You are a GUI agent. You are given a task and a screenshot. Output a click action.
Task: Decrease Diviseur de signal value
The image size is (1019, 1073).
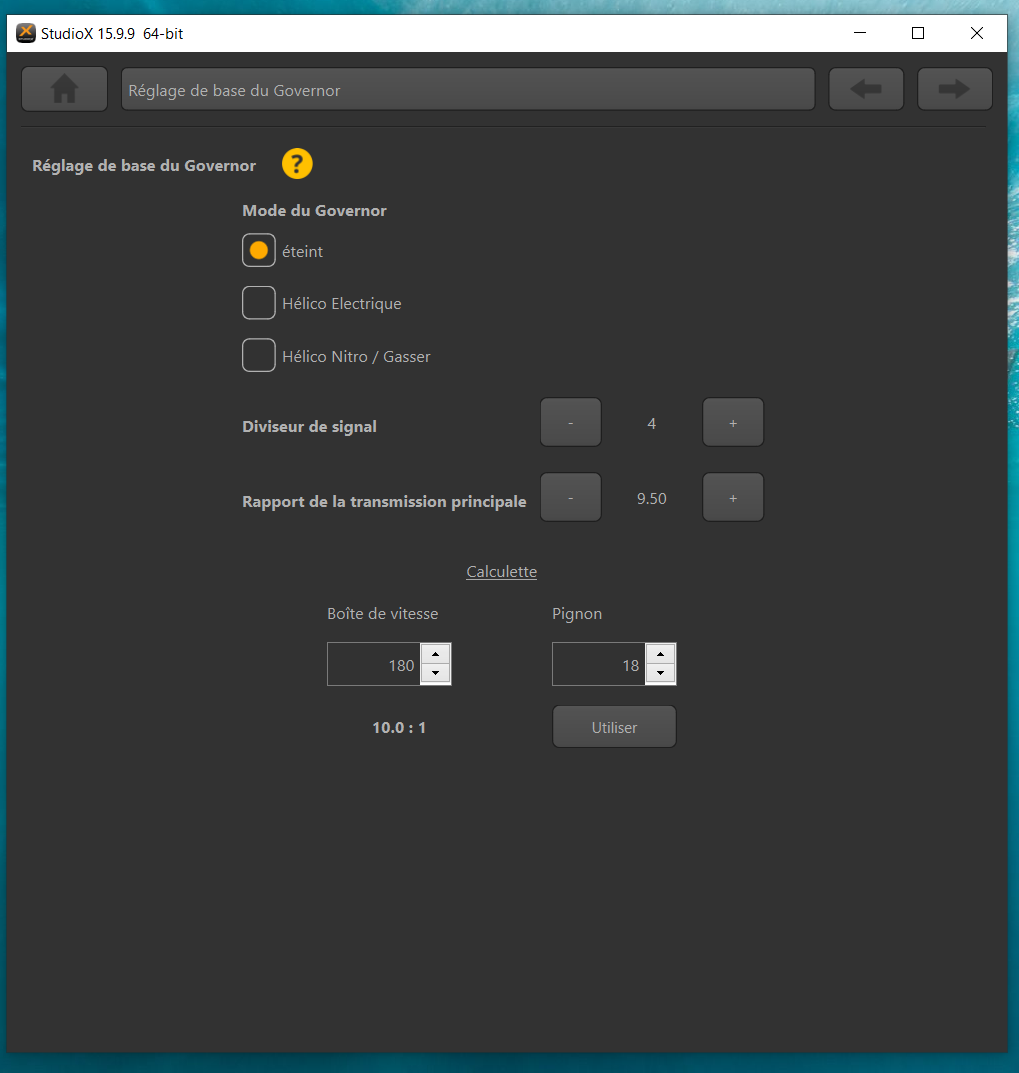coord(571,423)
